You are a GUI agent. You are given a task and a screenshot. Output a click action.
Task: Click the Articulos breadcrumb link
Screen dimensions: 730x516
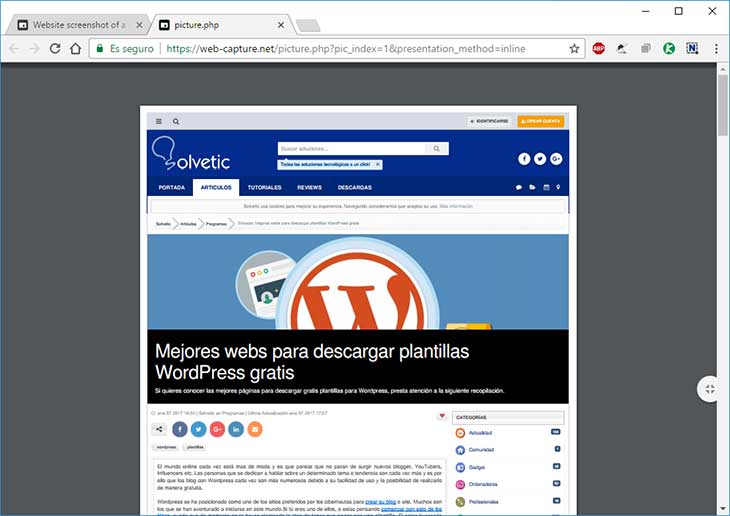pyautogui.click(x=188, y=224)
